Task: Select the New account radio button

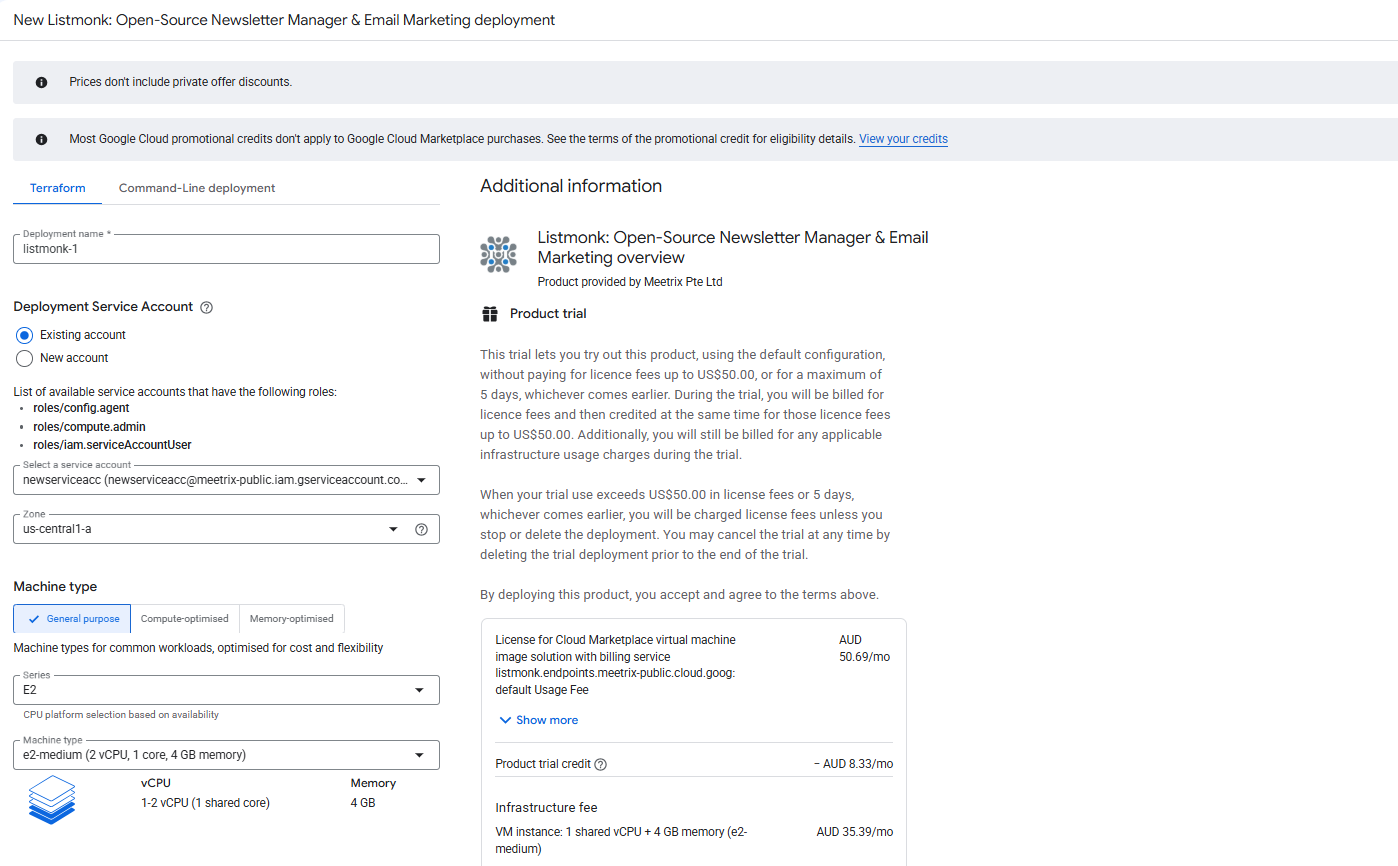Action: click(x=25, y=358)
